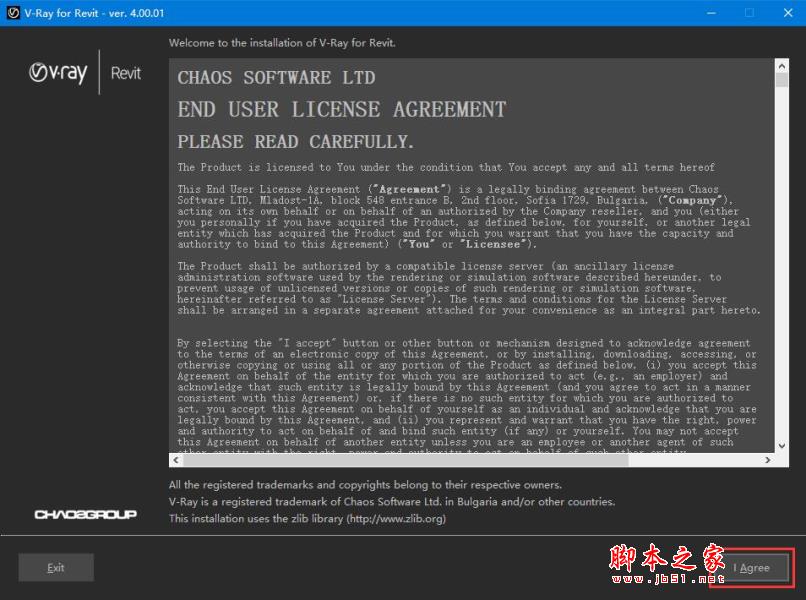
Task: Click the license scroll up arrow
Action: coord(781,66)
